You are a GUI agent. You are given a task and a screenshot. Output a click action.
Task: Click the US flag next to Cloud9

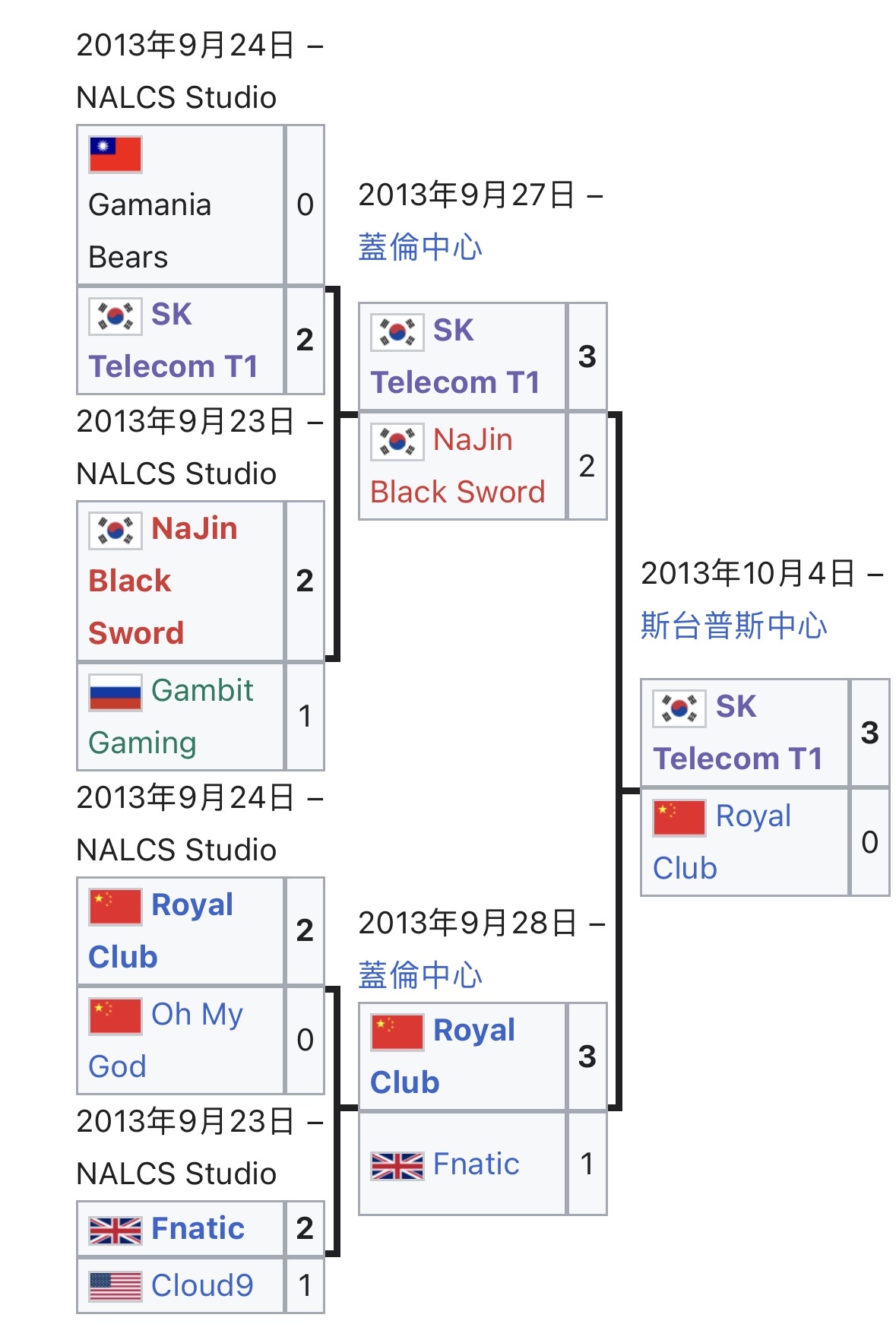pos(115,1287)
